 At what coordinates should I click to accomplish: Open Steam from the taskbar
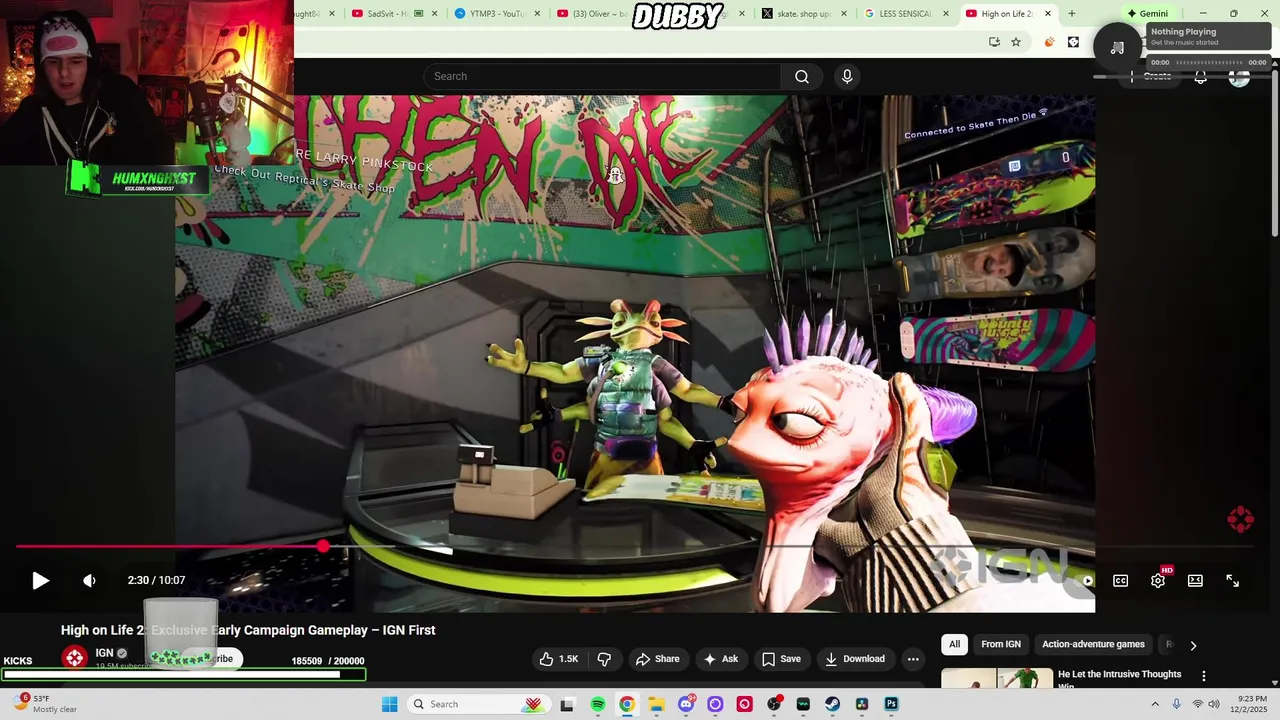(832, 704)
